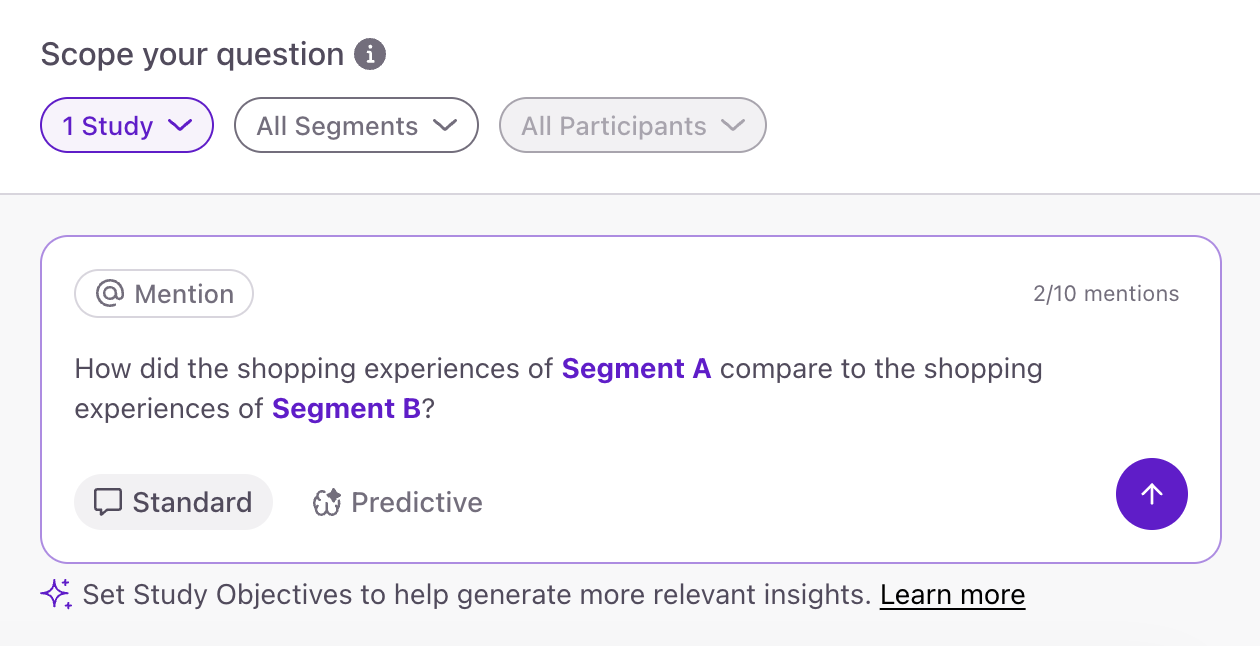Image resolution: width=1260 pixels, height=646 pixels.
Task: Select the Segment A mention tag
Action: [636, 369]
